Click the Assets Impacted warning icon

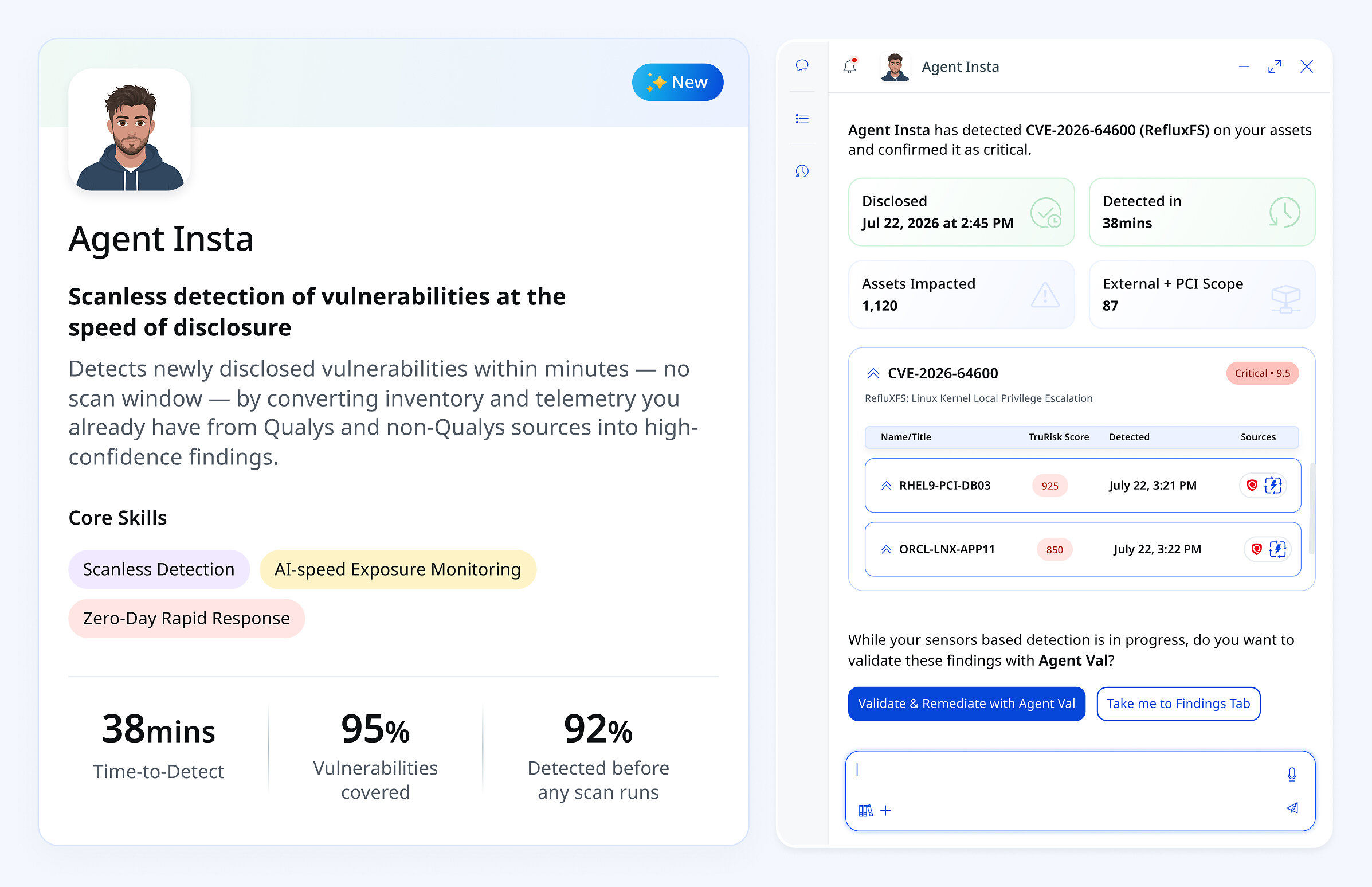[x=1045, y=295]
